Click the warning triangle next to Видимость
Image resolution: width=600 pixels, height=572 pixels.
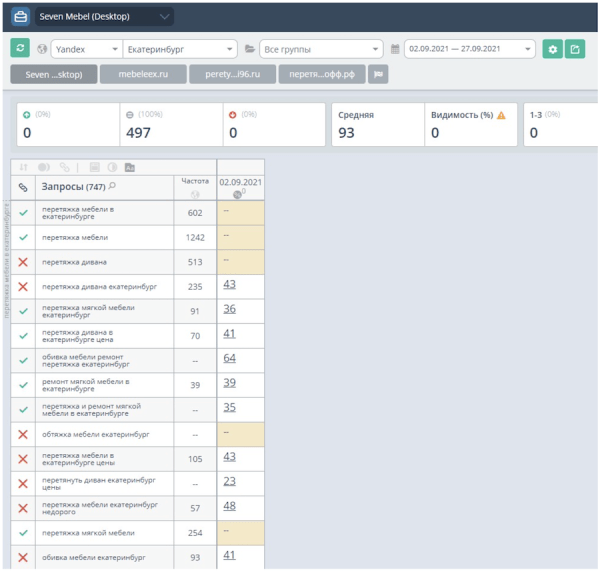501,115
